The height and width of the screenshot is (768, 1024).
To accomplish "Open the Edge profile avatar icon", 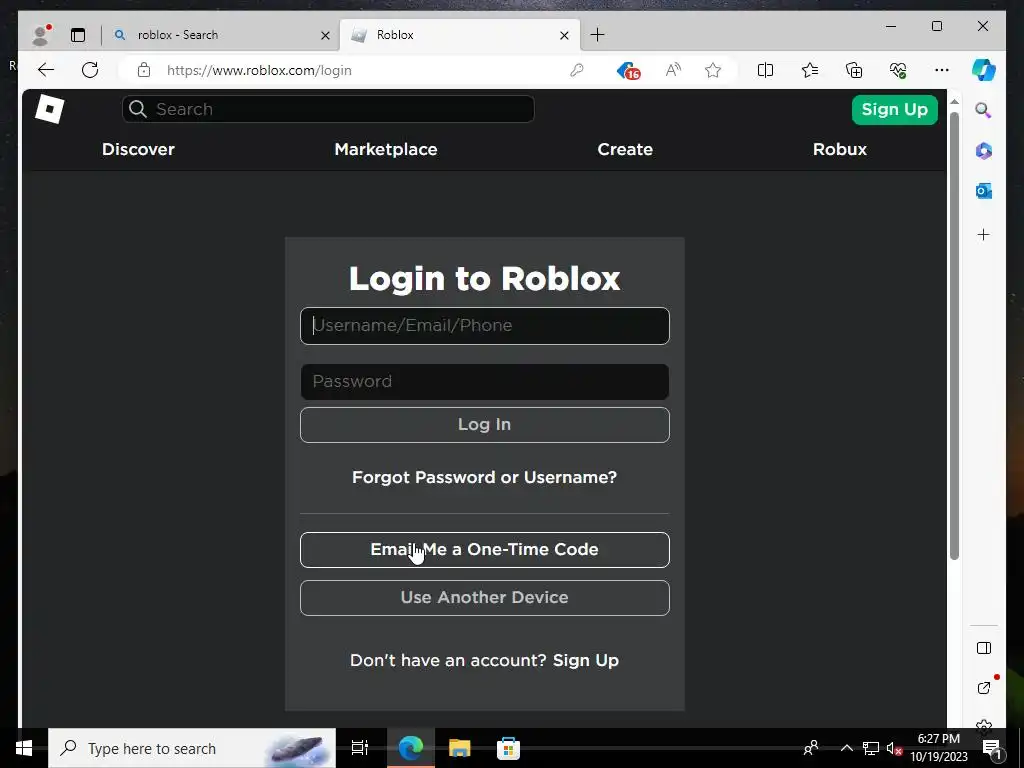I will tap(41, 35).
